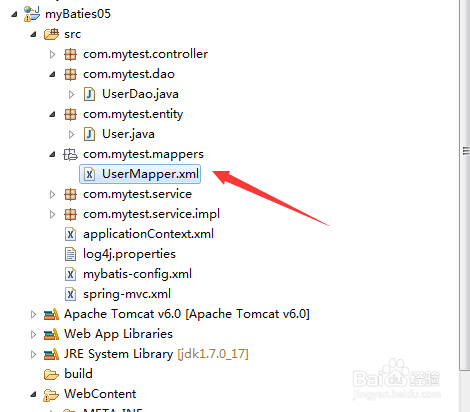Viewport: 470px width, 412px height.
Task: Select the myBaties05 project label
Action: (78, 14)
